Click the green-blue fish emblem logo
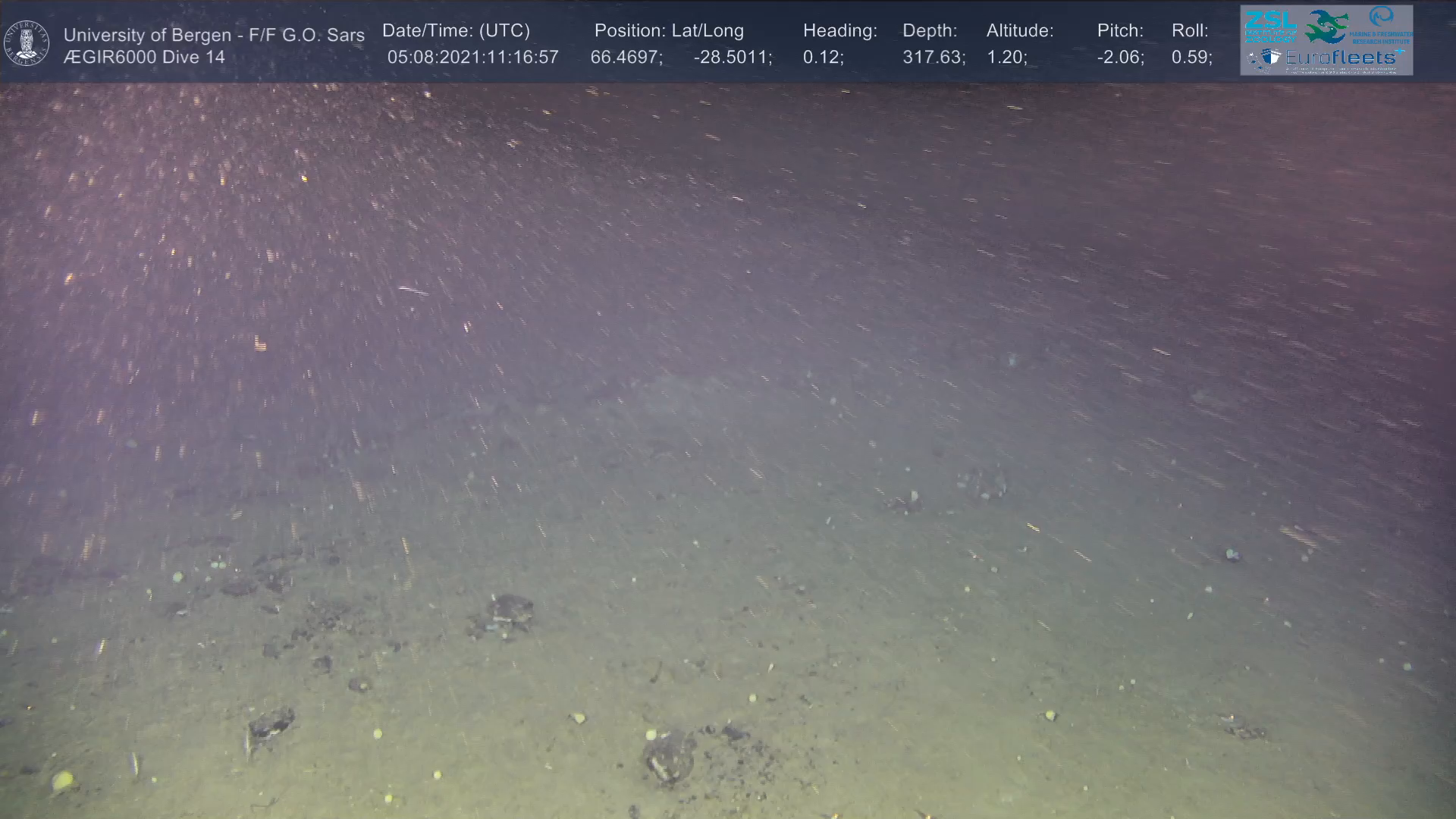Screen dimensions: 1456x819 click(x=1327, y=27)
